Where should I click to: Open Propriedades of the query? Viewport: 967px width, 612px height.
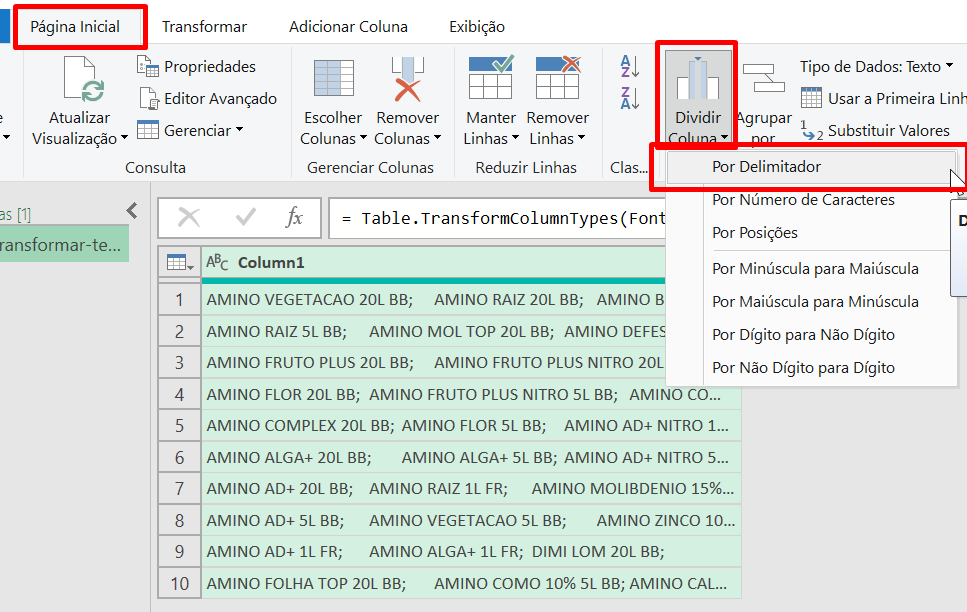pyautogui.click(x=196, y=66)
